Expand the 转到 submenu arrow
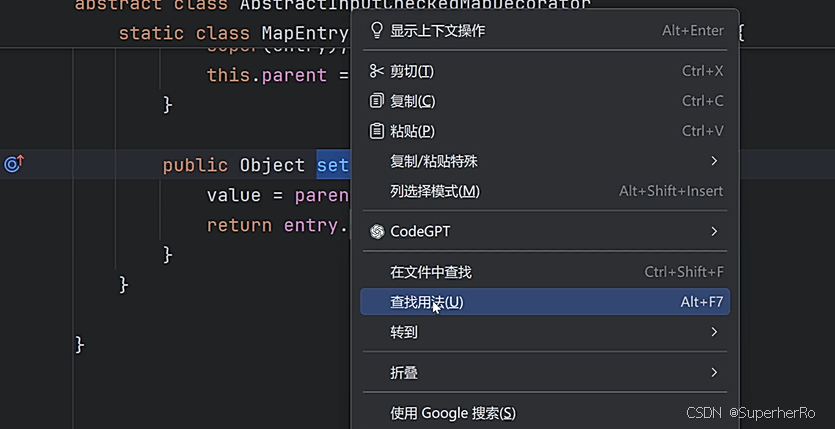 (x=714, y=332)
